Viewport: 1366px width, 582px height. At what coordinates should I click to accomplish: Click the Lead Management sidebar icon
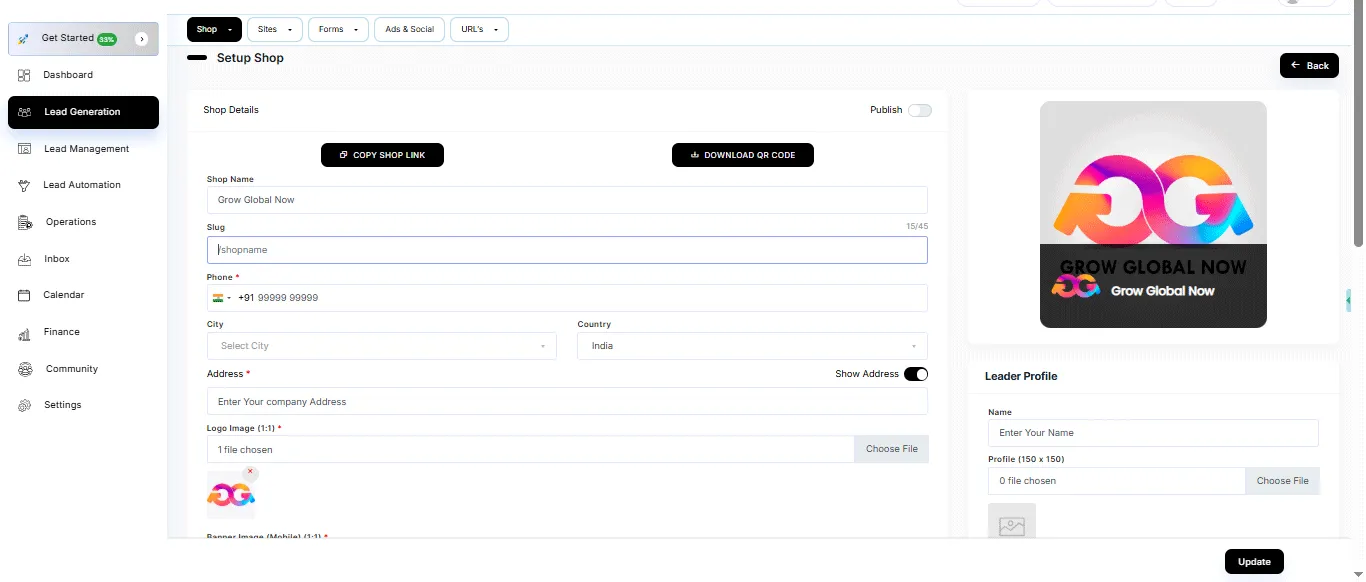[x=24, y=149]
